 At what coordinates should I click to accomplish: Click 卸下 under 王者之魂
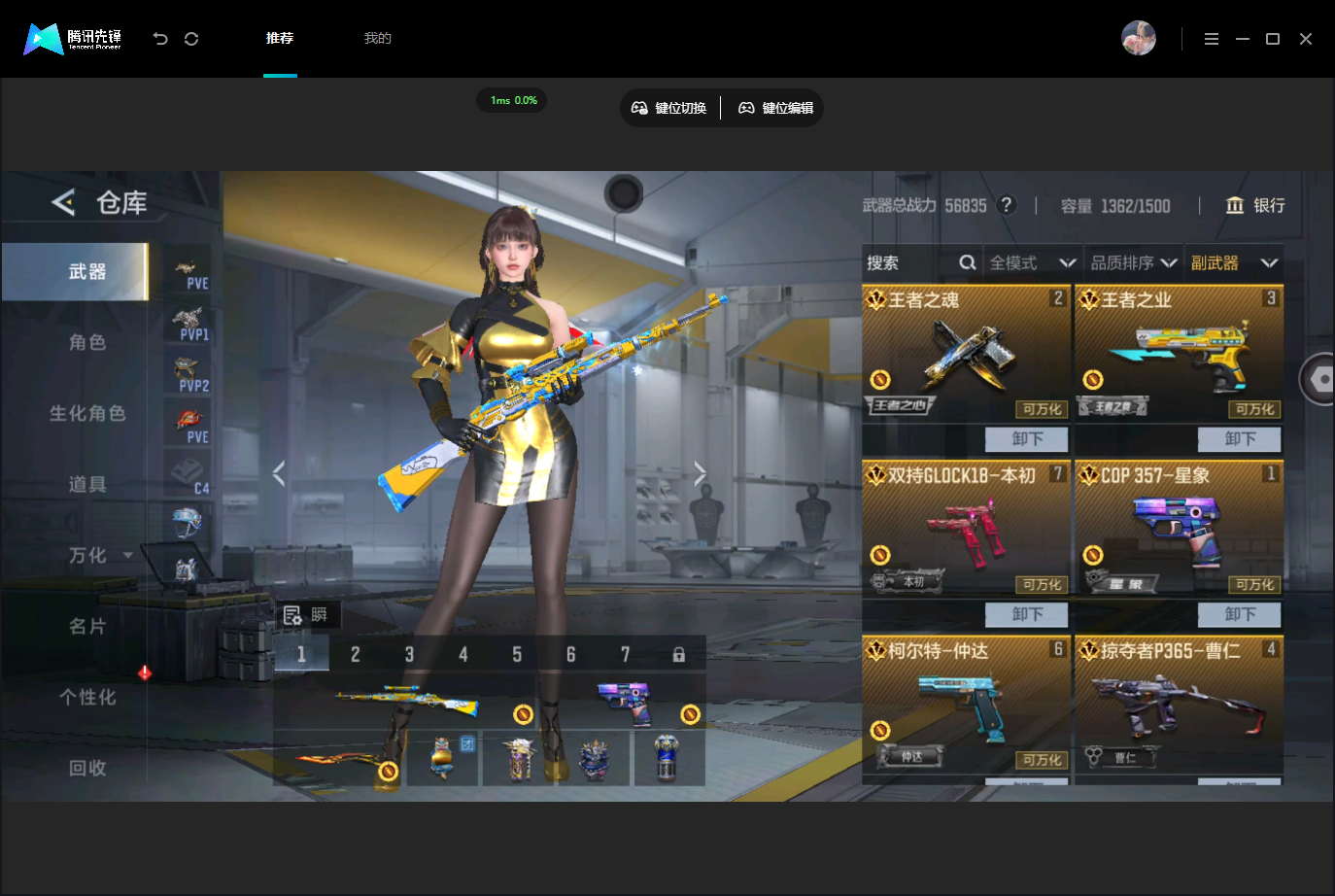[1027, 439]
